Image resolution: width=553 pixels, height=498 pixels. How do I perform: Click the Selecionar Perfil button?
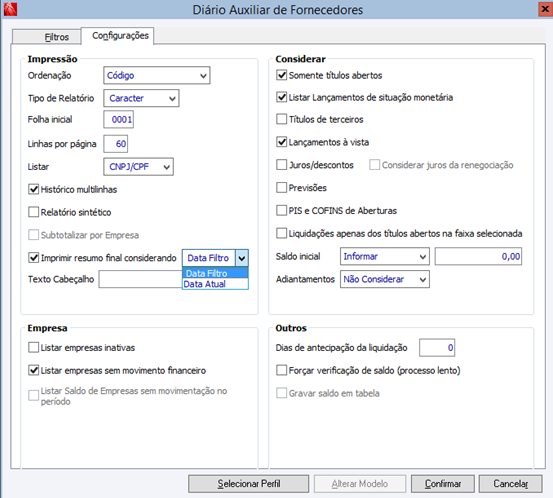[x=248, y=483]
